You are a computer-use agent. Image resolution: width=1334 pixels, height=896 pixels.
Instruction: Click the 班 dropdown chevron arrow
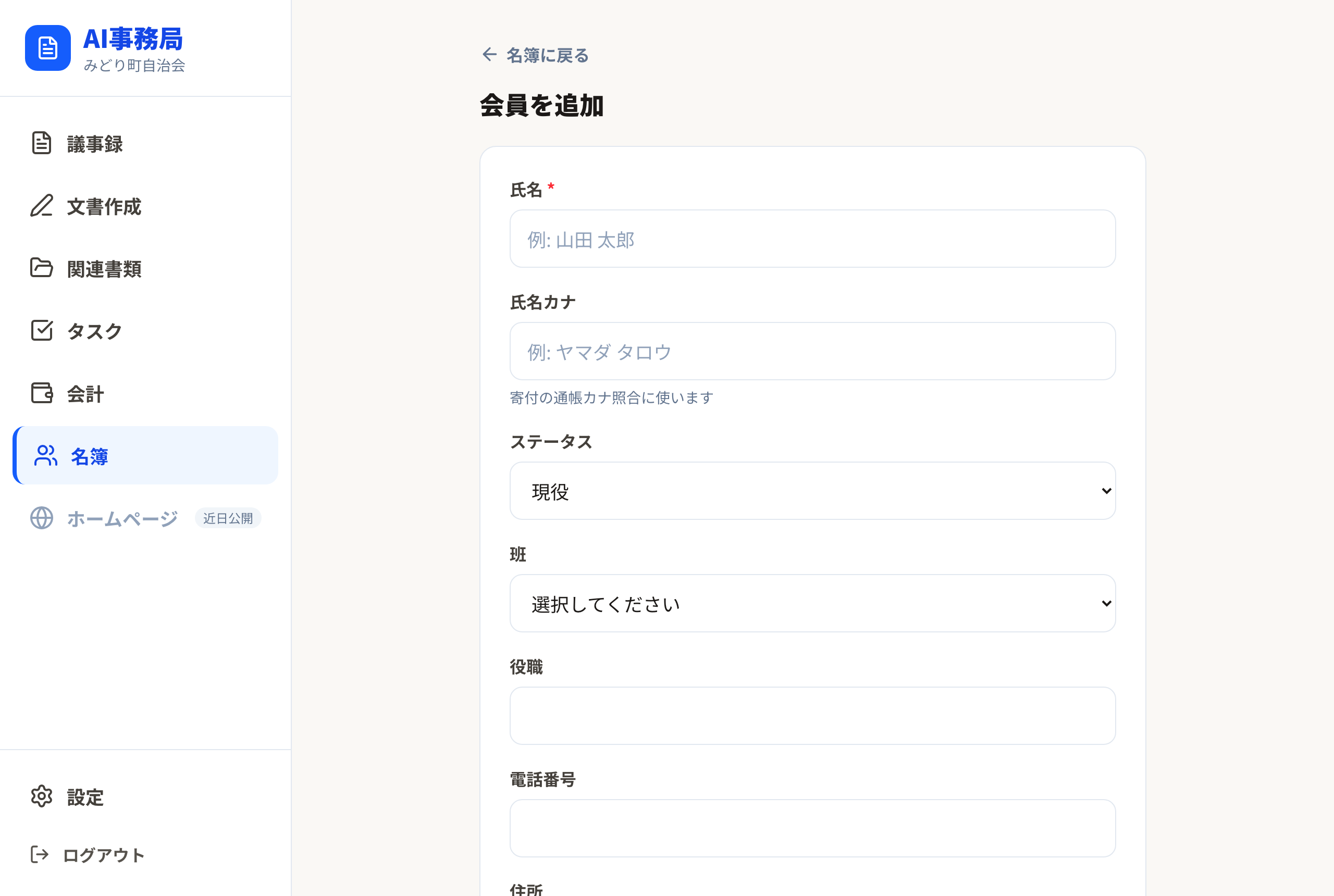(1106, 603)
